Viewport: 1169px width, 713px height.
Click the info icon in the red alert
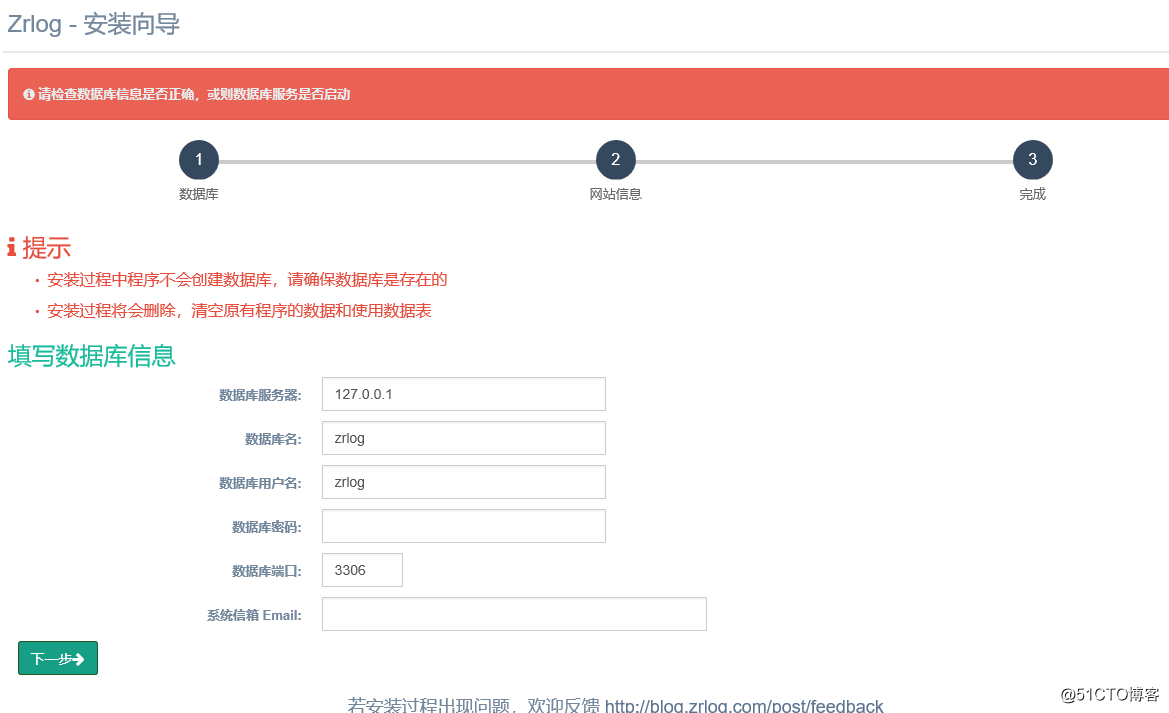pyautogui.click(x=28, y=95)
